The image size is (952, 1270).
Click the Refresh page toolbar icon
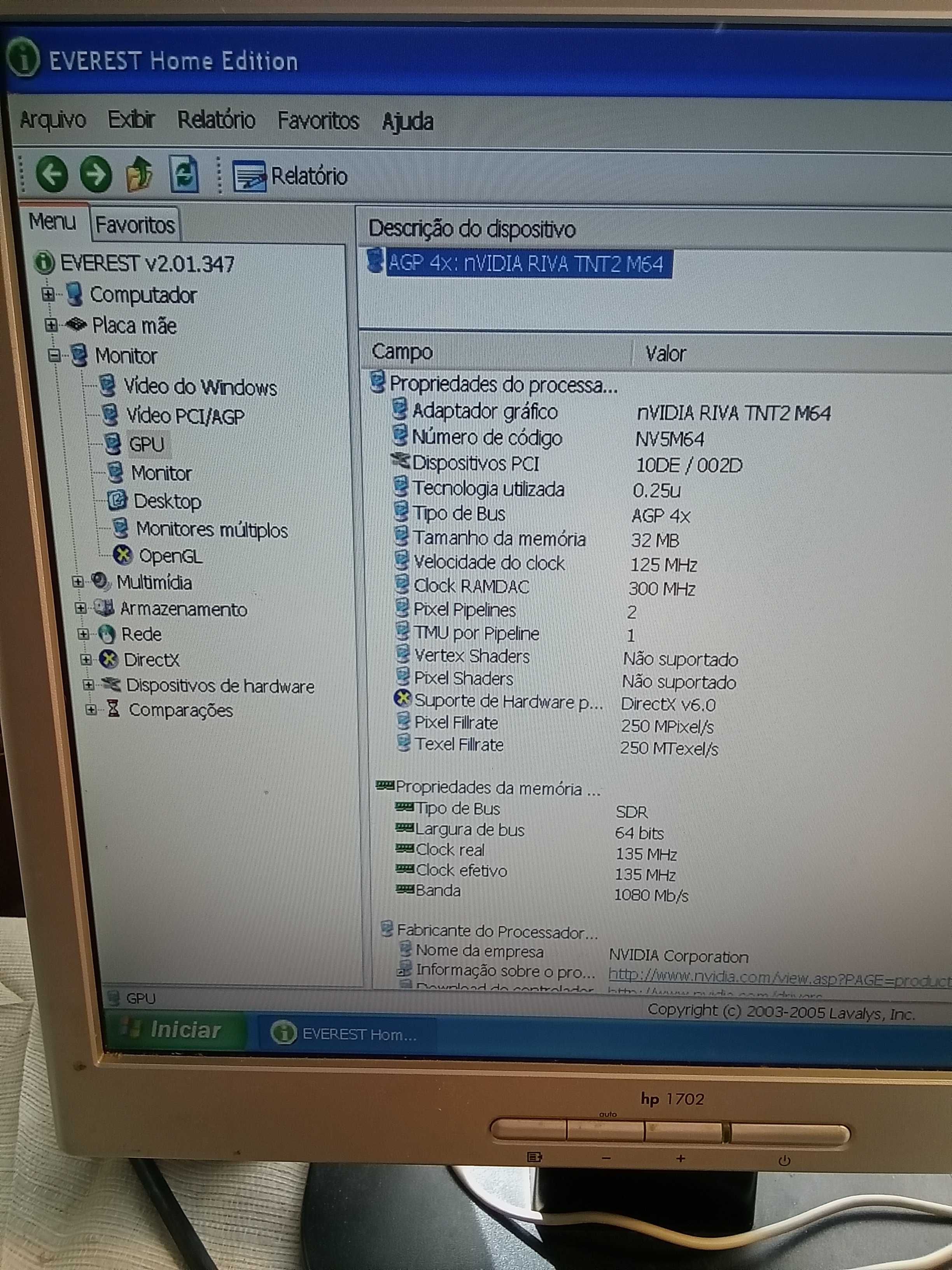184,174
